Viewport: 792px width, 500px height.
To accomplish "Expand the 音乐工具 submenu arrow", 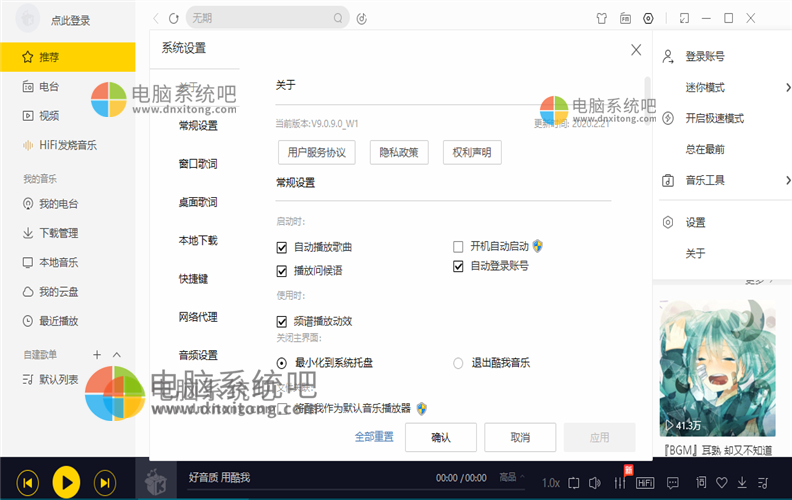I will click(787, 180).
